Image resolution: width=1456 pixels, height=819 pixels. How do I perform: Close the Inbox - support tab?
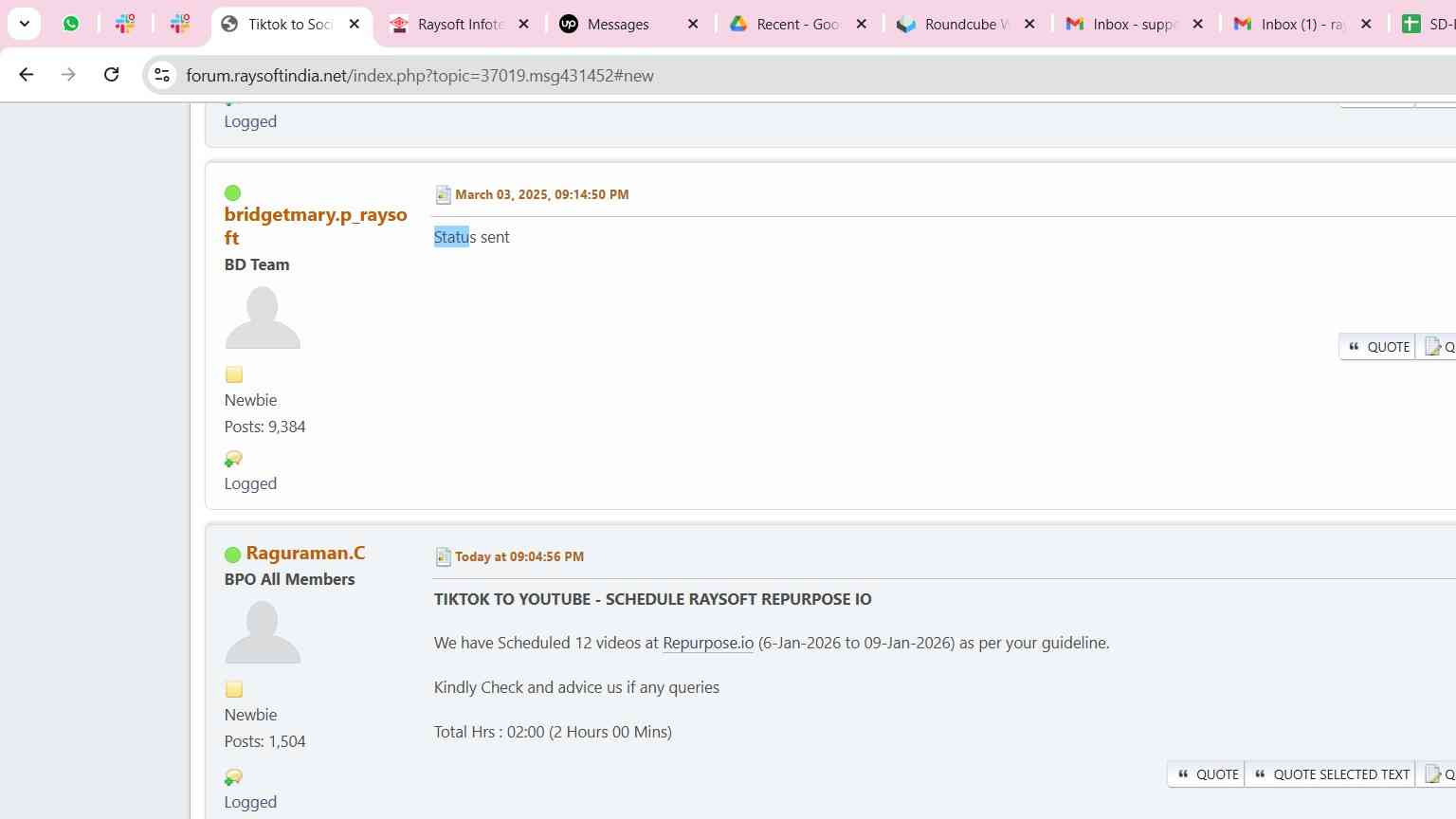tap(1198, 24)
